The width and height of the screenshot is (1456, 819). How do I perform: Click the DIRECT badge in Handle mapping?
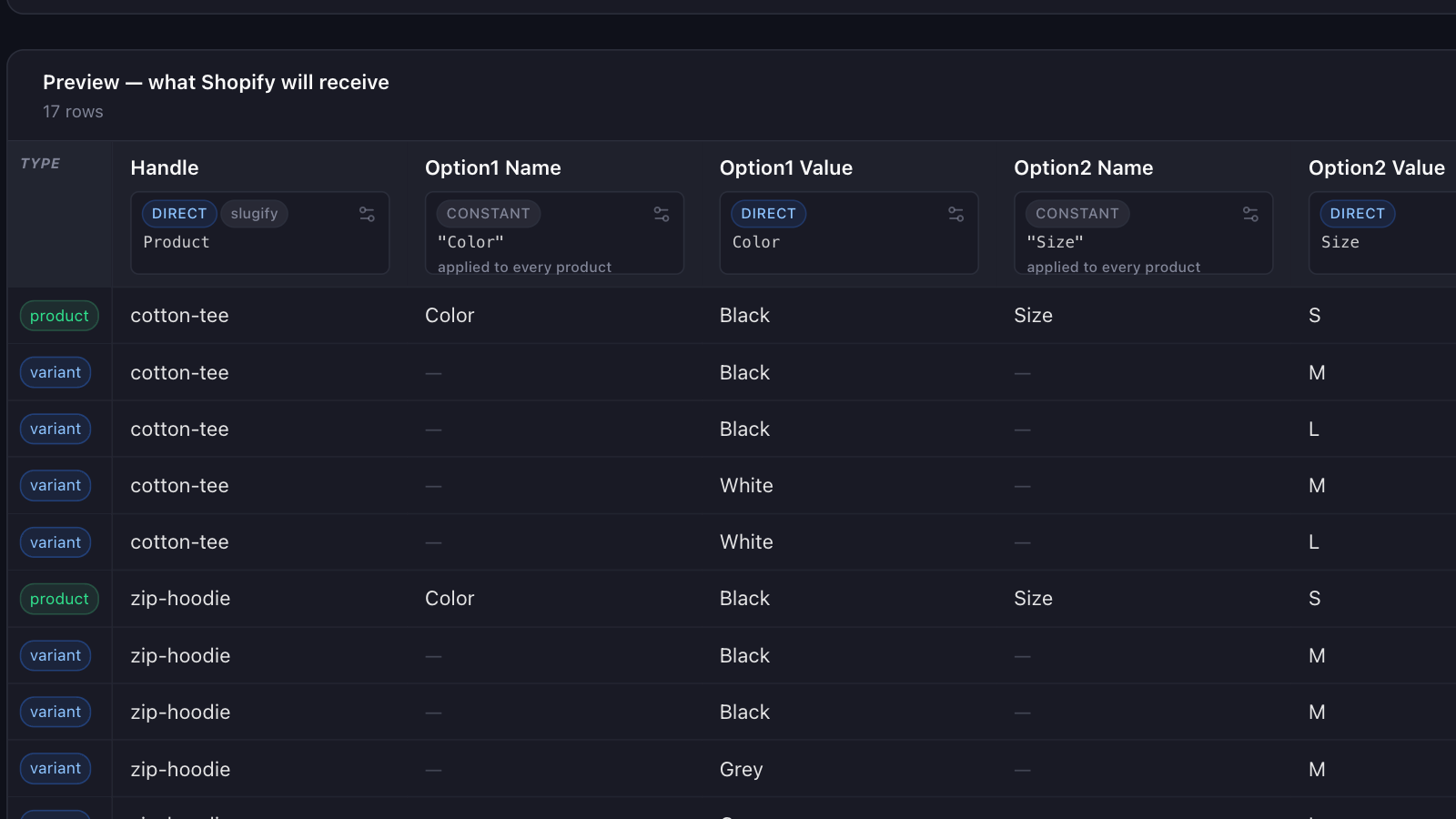pos(179,214)
